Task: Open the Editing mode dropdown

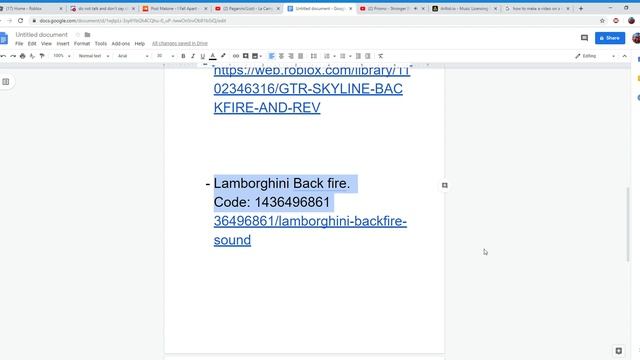Action: coord(595,56)
